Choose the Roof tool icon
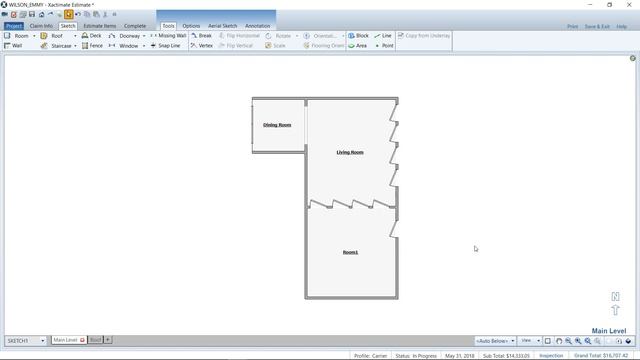The width and height of the screenshot is (640, 360). [x=44, y=36]
